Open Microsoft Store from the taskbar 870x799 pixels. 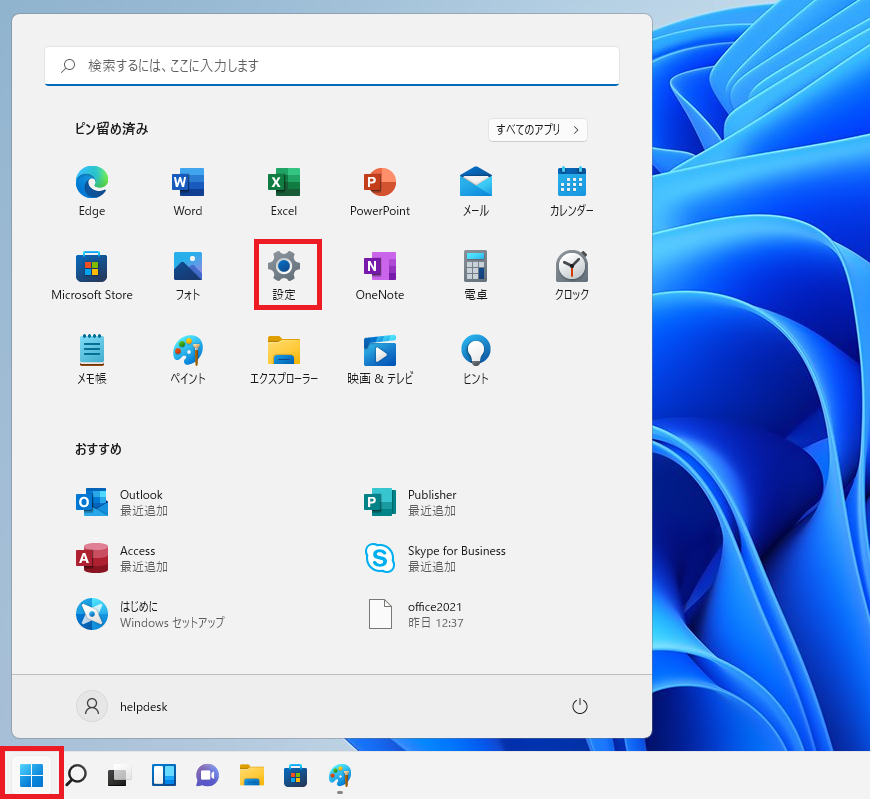click(295, 775)
